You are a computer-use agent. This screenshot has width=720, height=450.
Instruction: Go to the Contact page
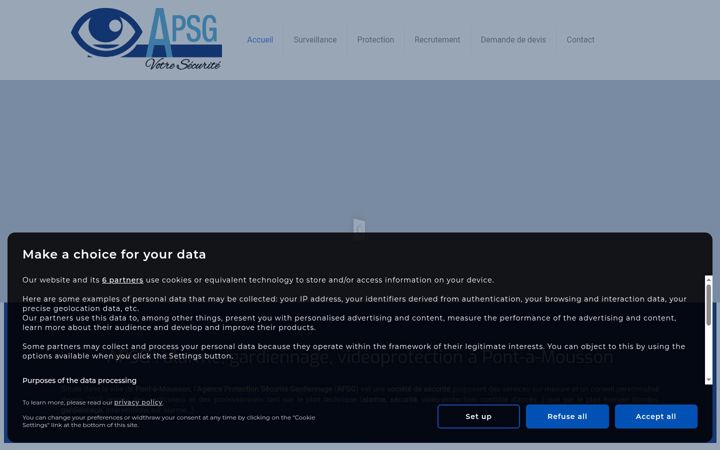pos(580,40)
